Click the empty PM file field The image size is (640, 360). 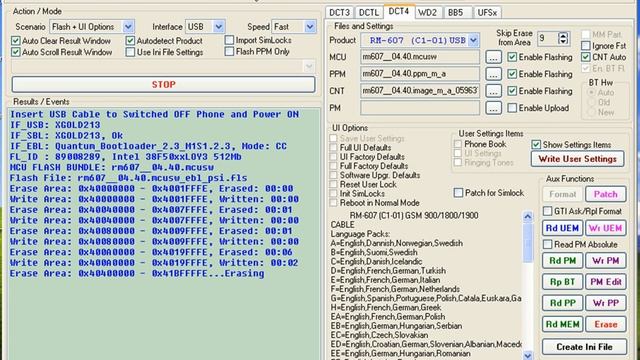point(420,108)
